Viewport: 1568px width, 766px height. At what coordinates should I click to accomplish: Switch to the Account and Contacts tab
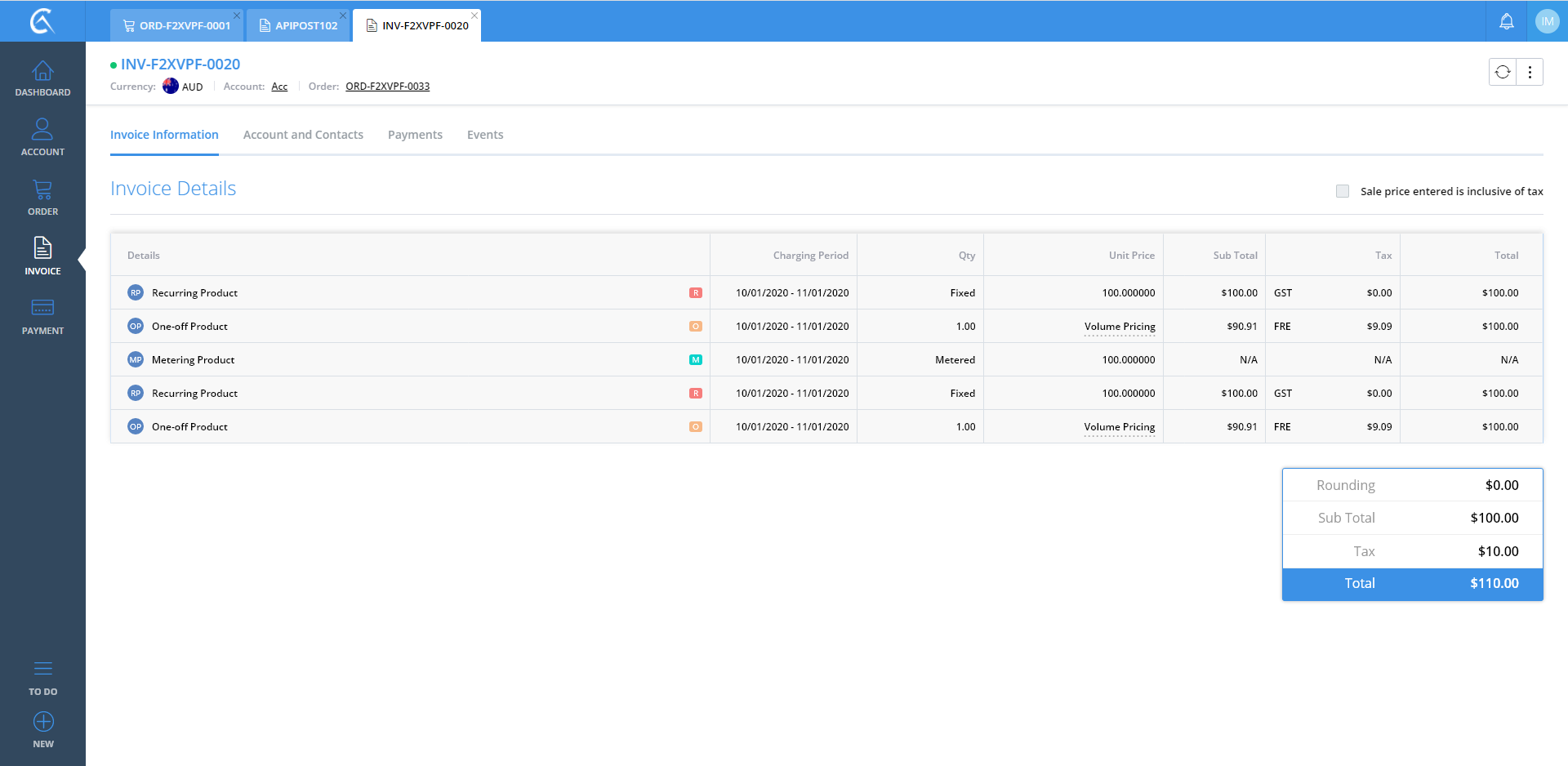click(x=303, y=135)
